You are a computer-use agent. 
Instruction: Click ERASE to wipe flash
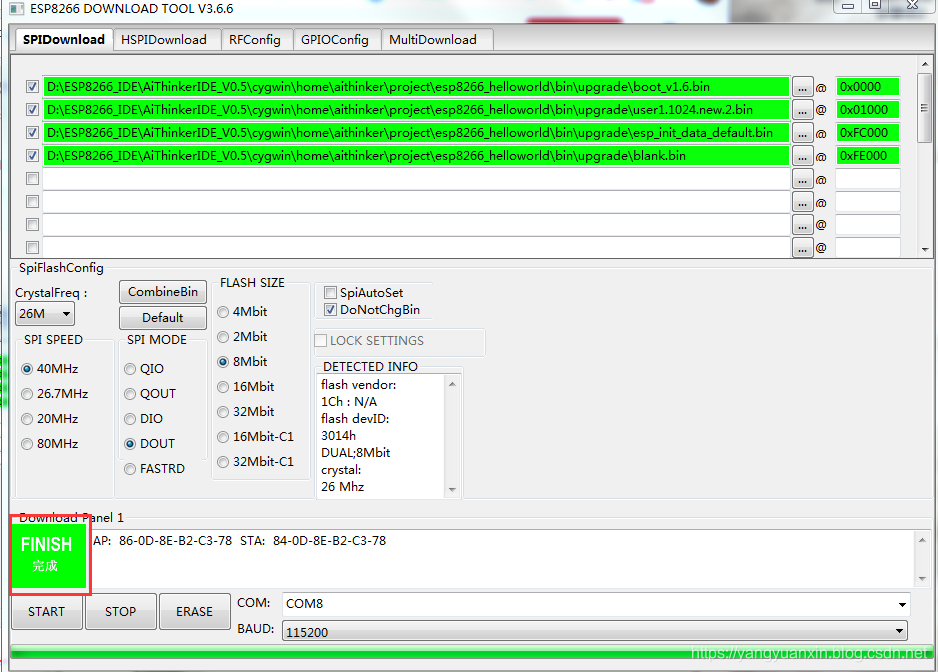[194, 612]
